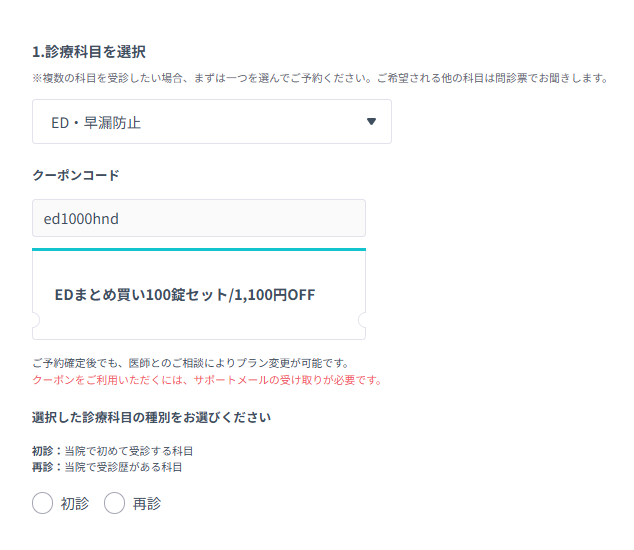Click the dropdown arrow triangle icon
Image resolution: width=634 pixels, height=550 pixels.
point(371,121)
